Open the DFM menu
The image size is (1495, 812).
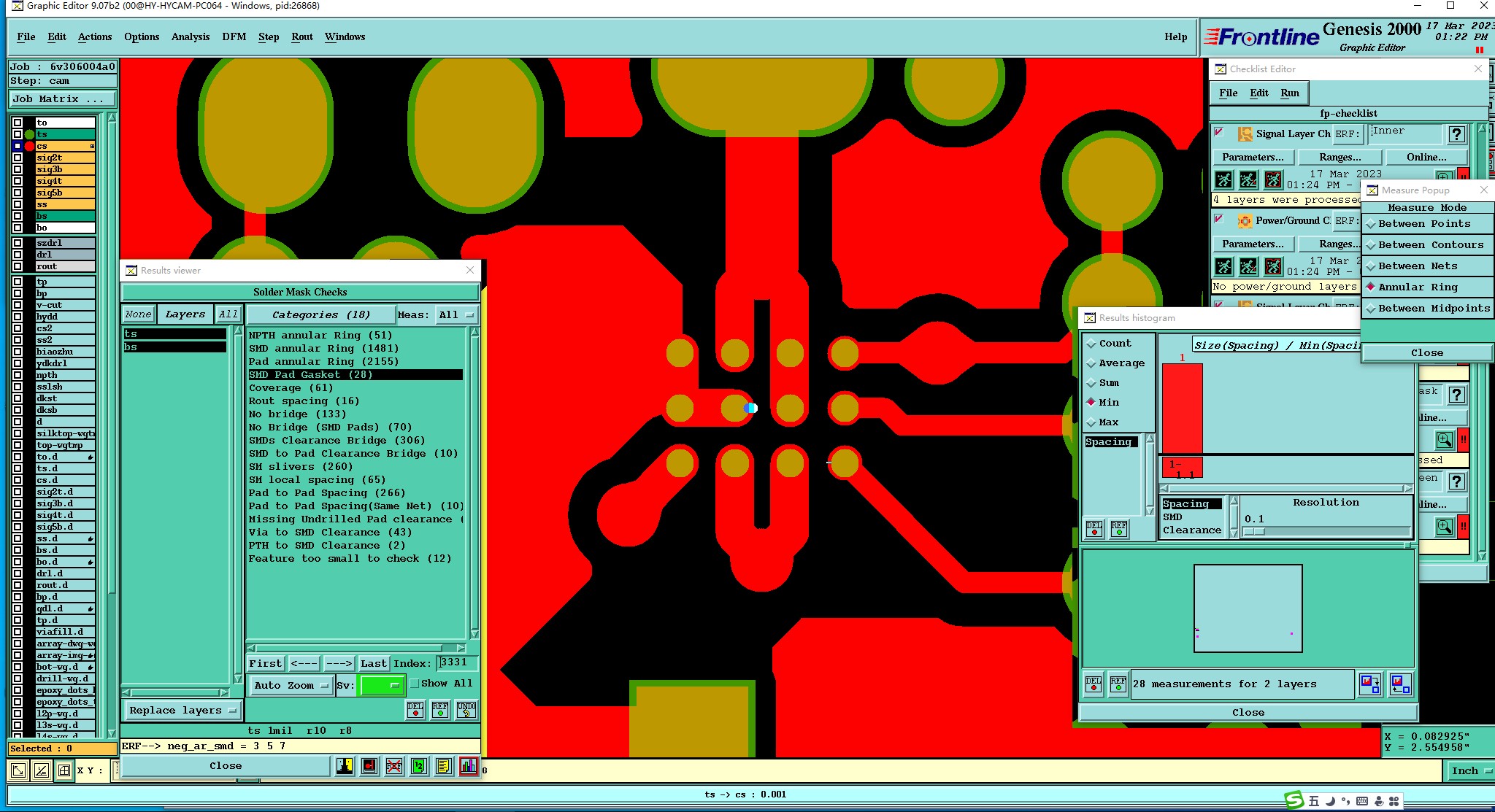pos(234,37)
